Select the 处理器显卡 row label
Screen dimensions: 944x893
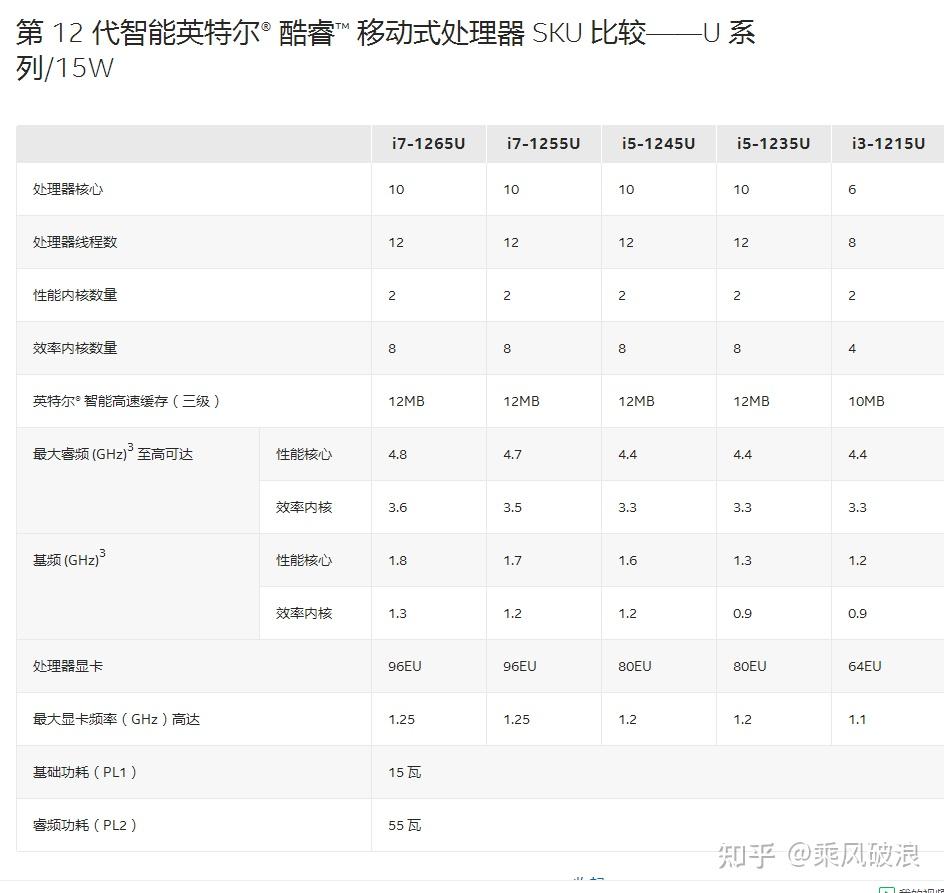(x=68, y=666)
